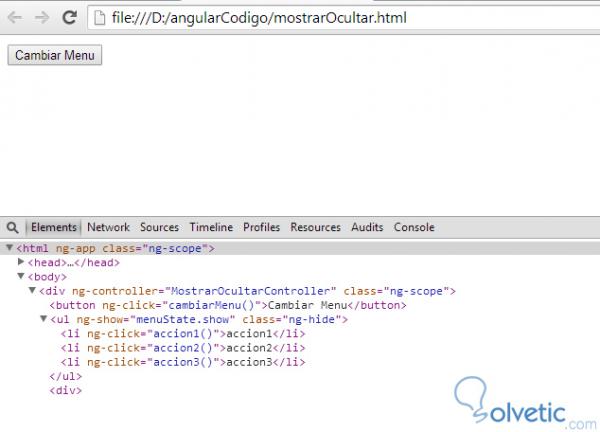Collapse the ng-controller div node triangle
This screenshot has height=432, width=600.
point(33,290)
